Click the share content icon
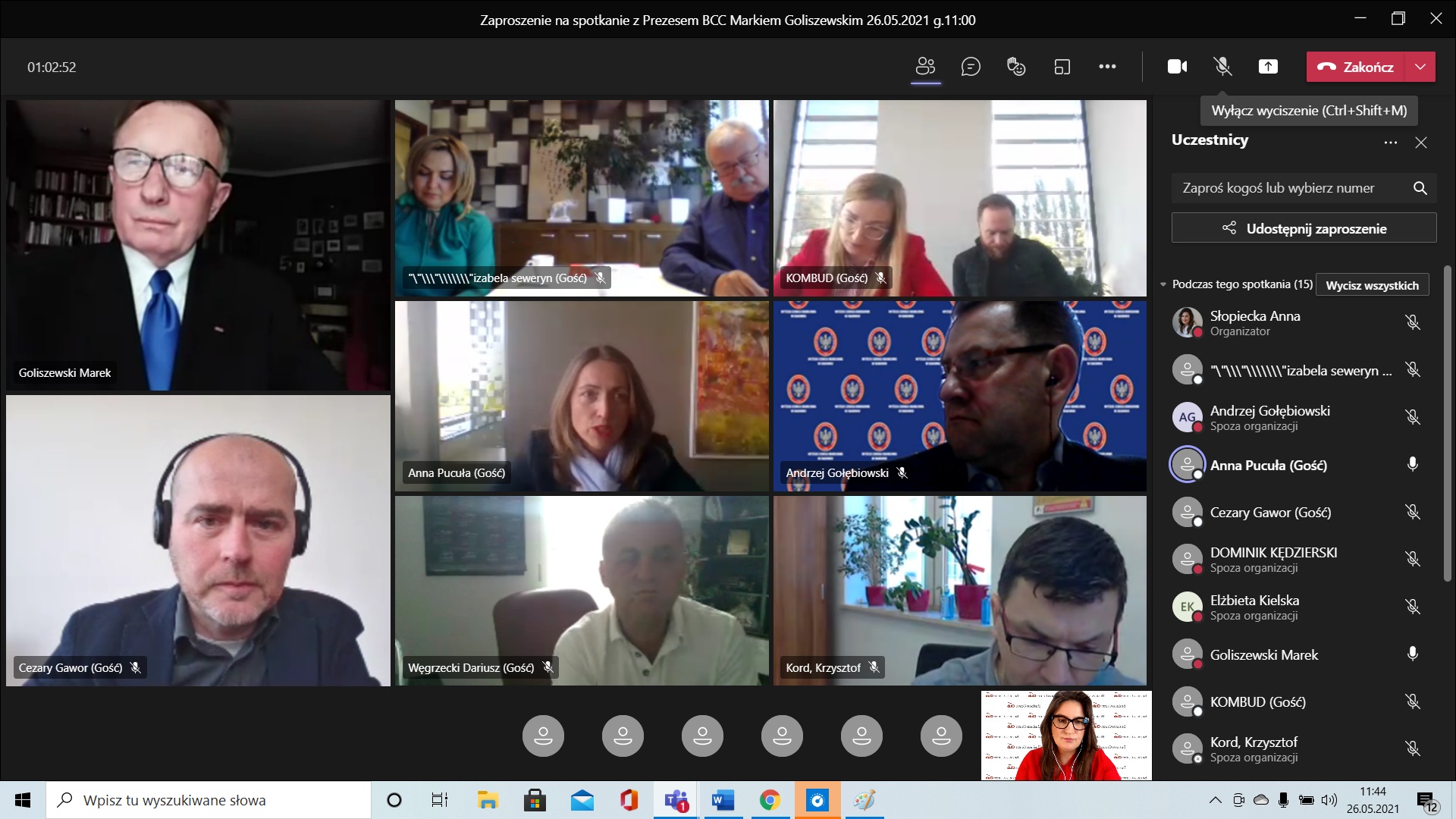The height and width of the screenshot is (819, 1456). (1268, 67)
